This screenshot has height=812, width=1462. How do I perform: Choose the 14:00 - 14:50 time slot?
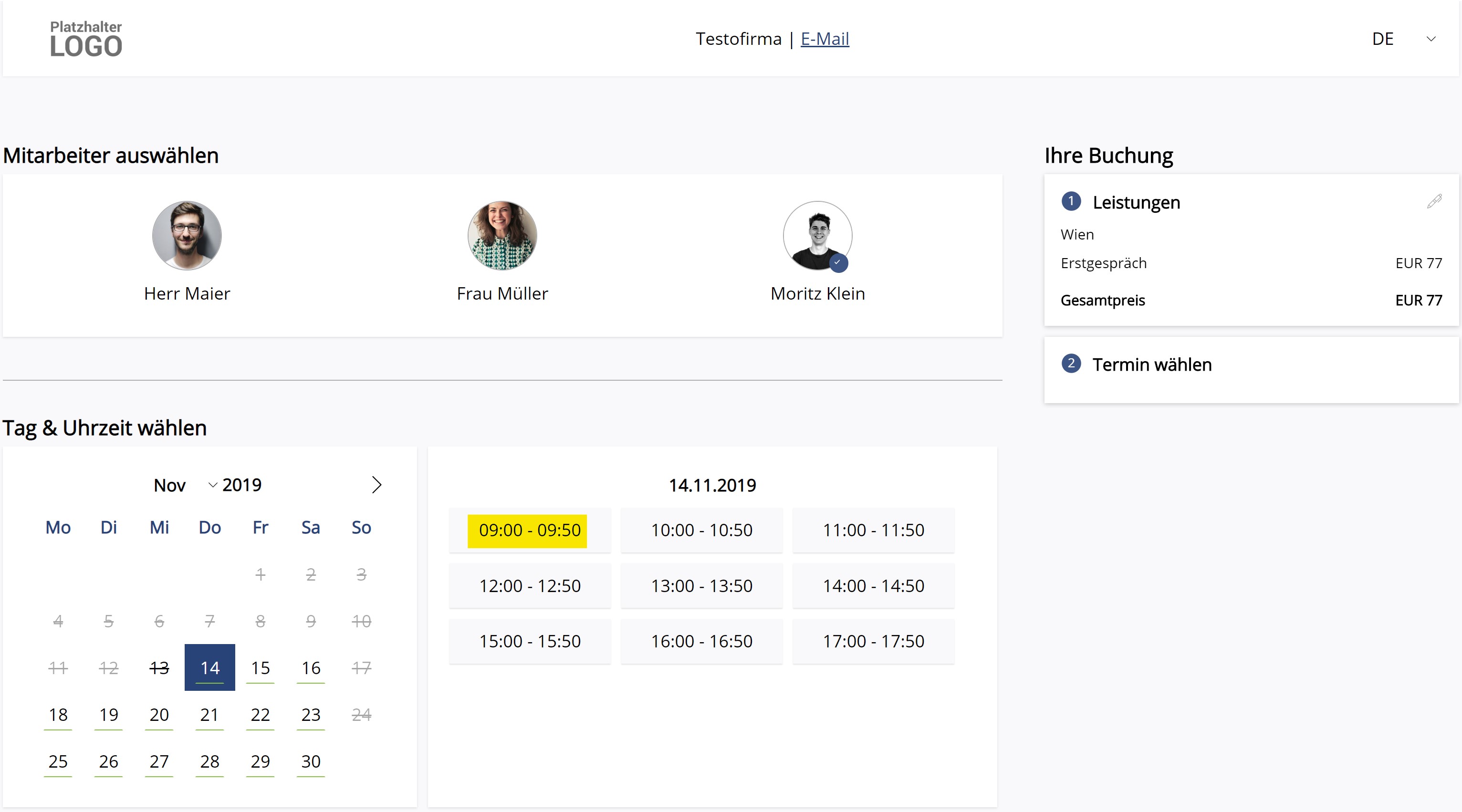point(874,585)
